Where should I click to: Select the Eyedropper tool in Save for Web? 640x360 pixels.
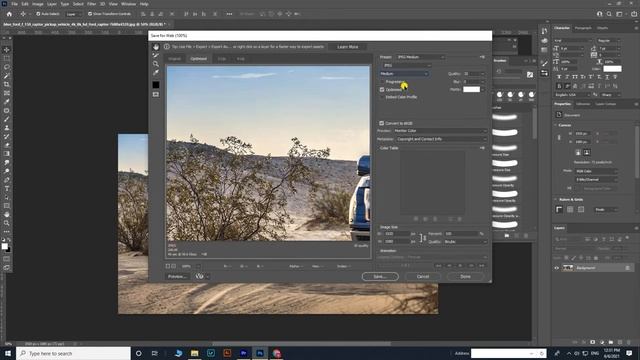pos(156,73)
